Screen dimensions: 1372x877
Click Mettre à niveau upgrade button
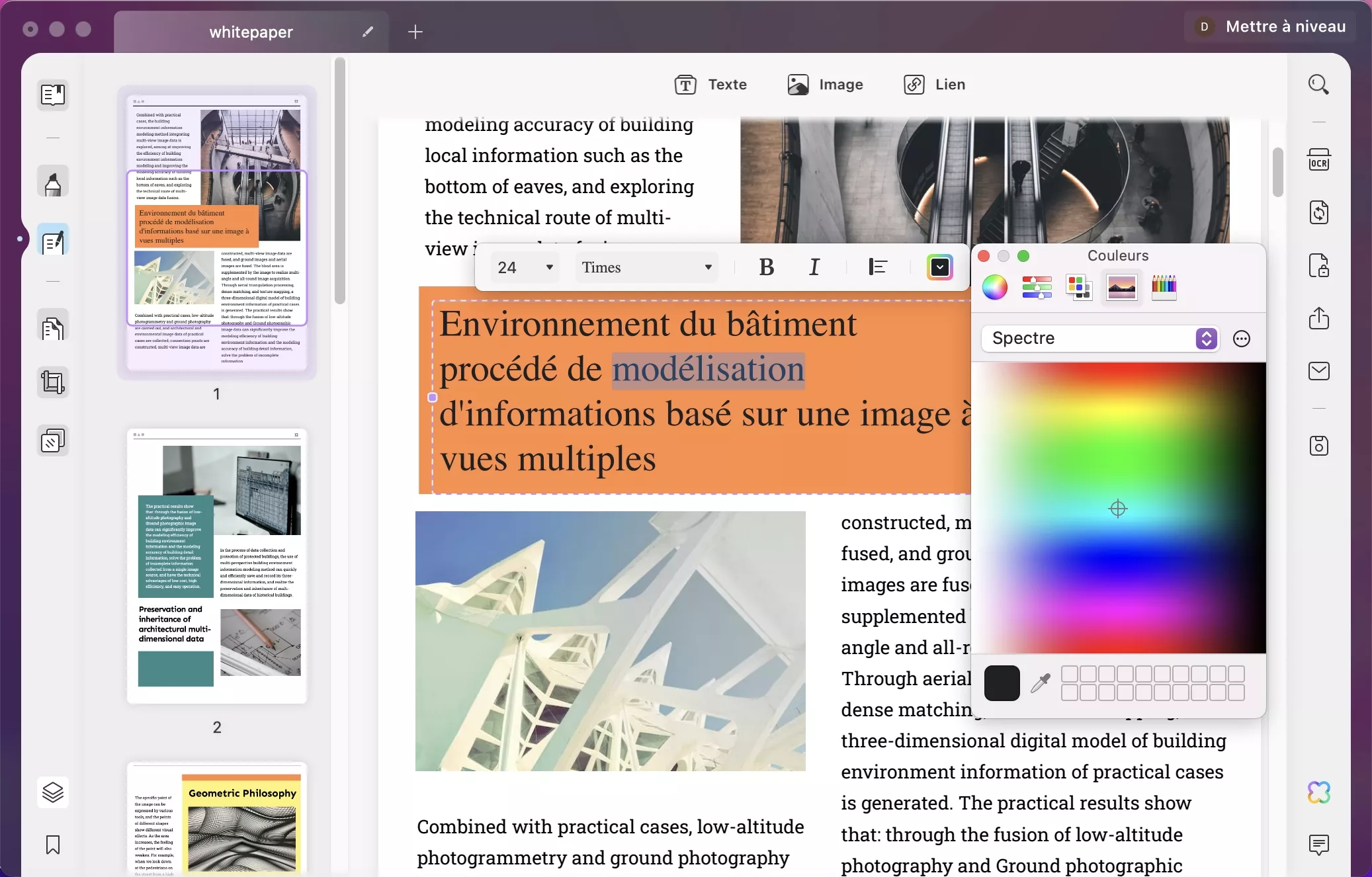click(1285, 26)
